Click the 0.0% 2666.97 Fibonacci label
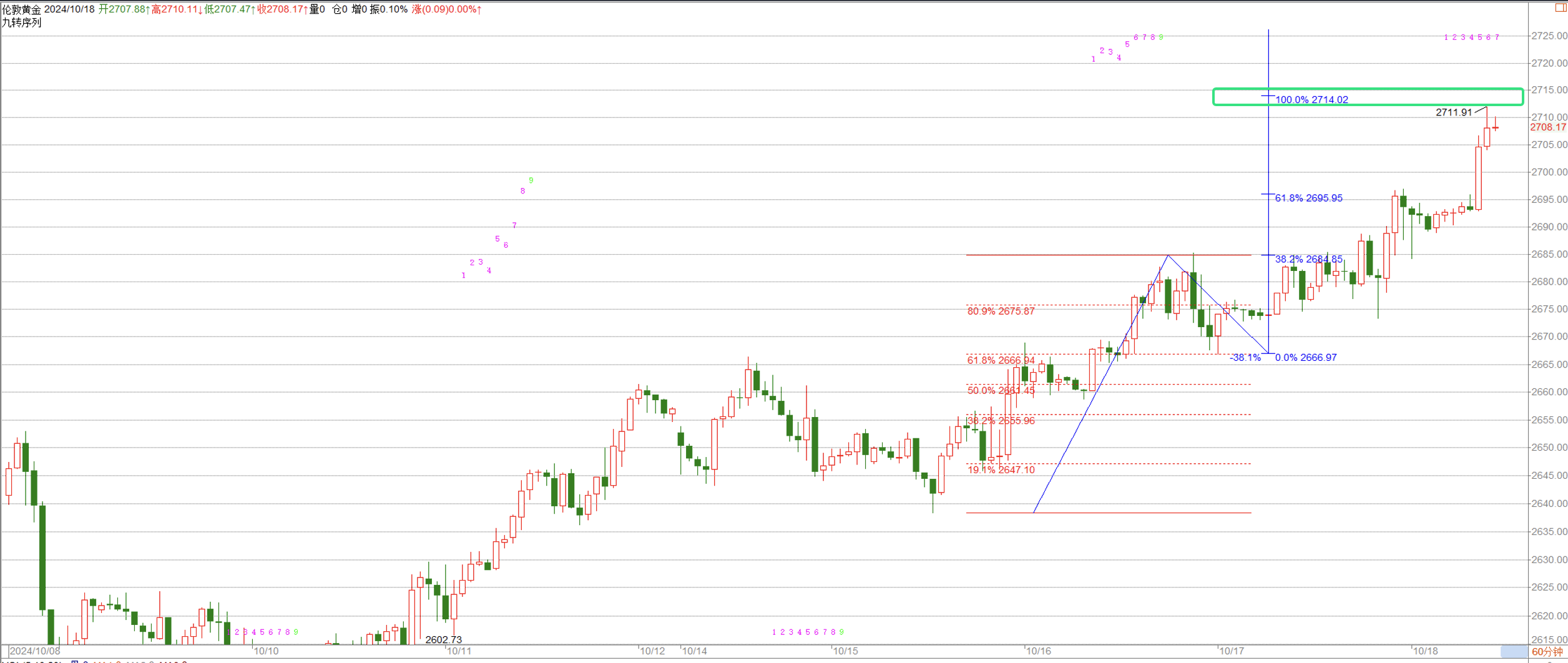This screenshot has width=1568, height=663. [1306, 357]
